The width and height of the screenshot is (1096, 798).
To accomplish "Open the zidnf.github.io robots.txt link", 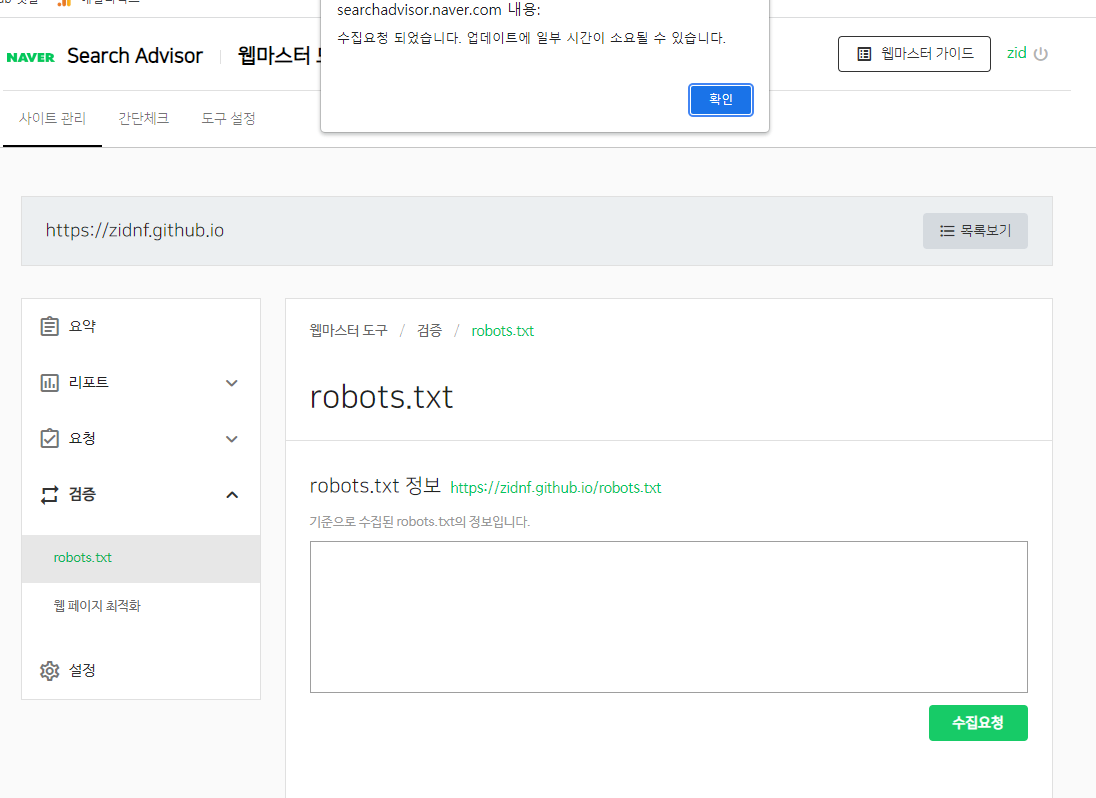I will [x=556, y=488].
